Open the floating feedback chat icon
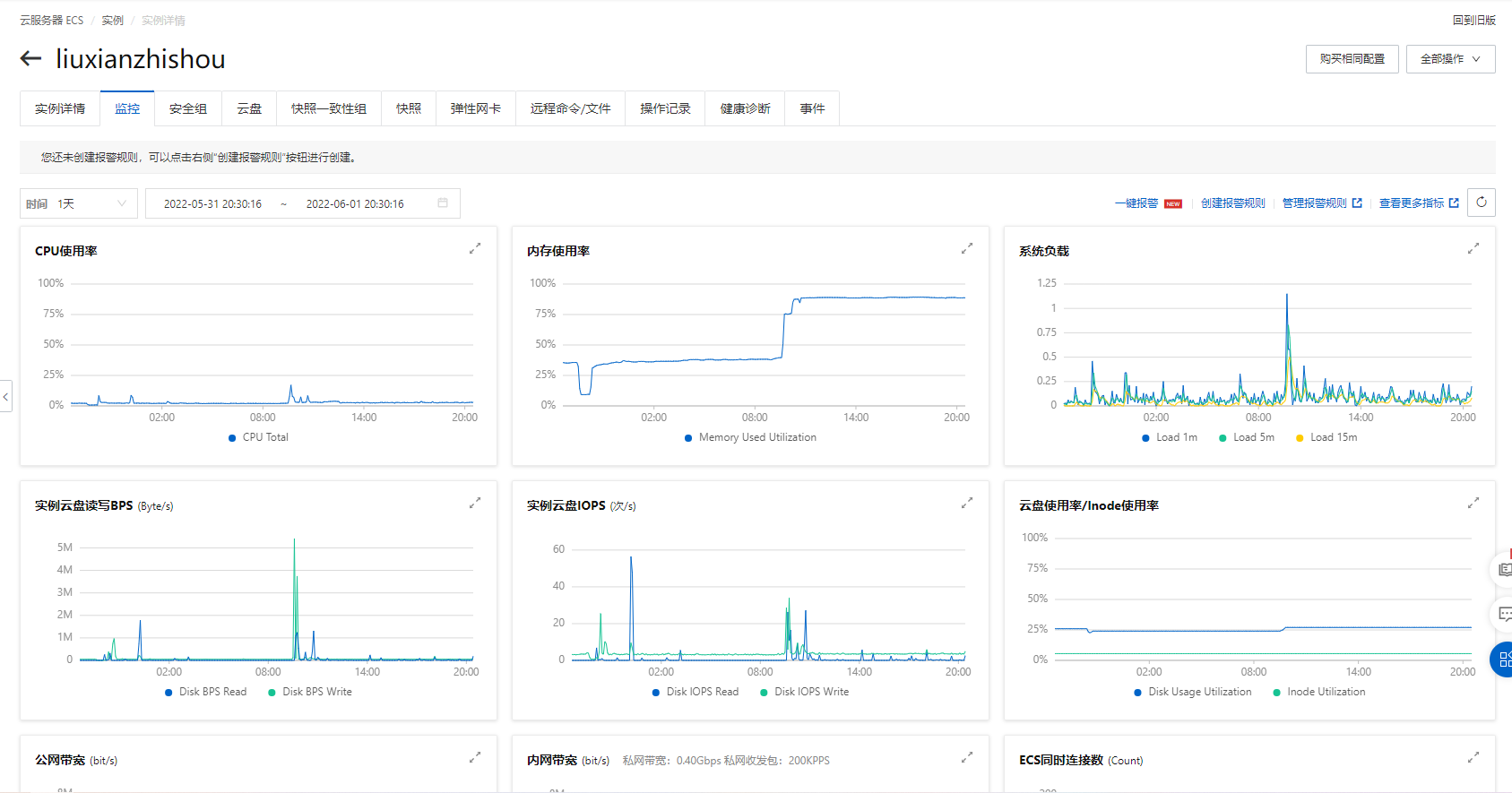Screen dimensions: 1512x793 point(1503,614)
